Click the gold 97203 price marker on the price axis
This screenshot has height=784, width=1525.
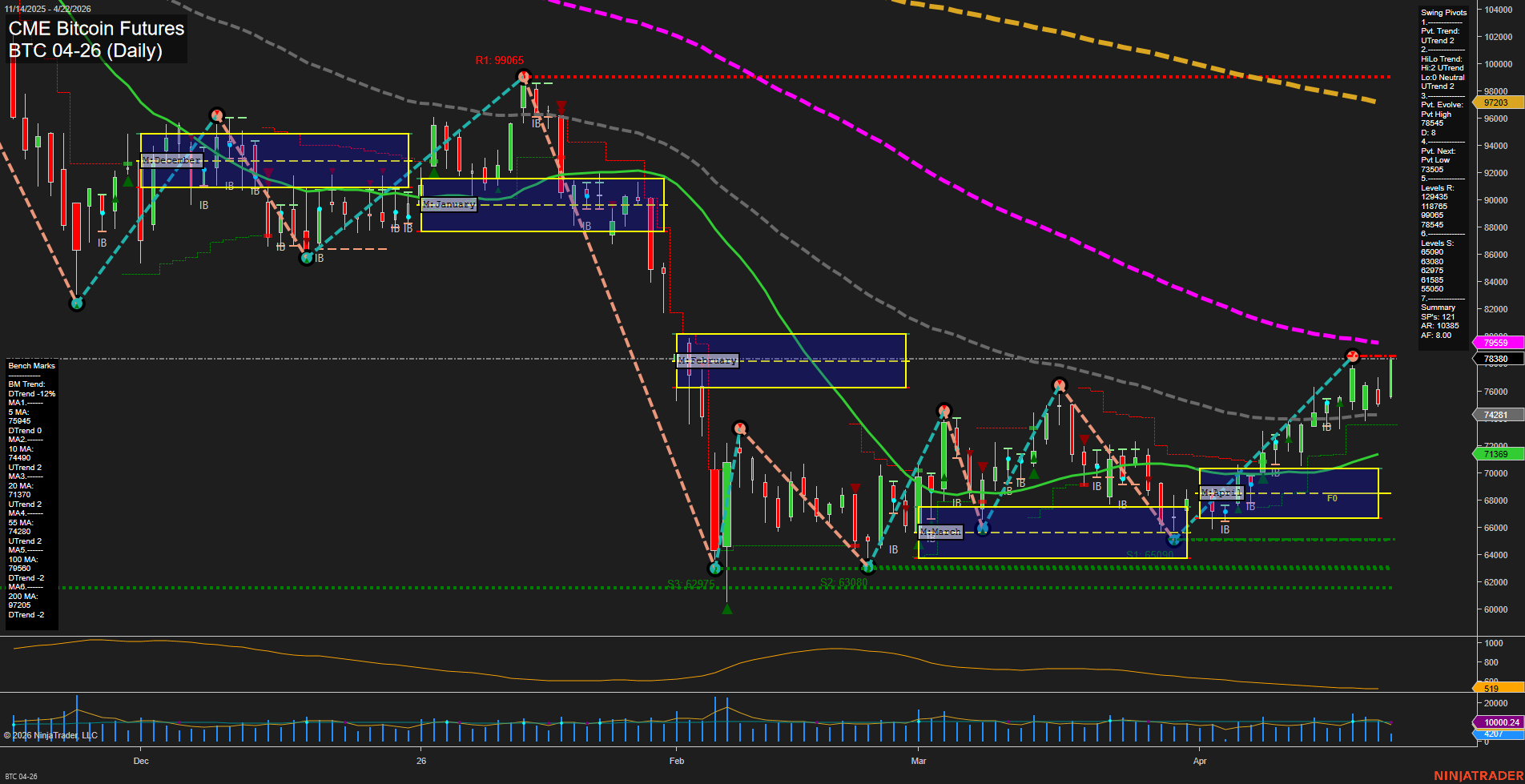[1496, 103]
